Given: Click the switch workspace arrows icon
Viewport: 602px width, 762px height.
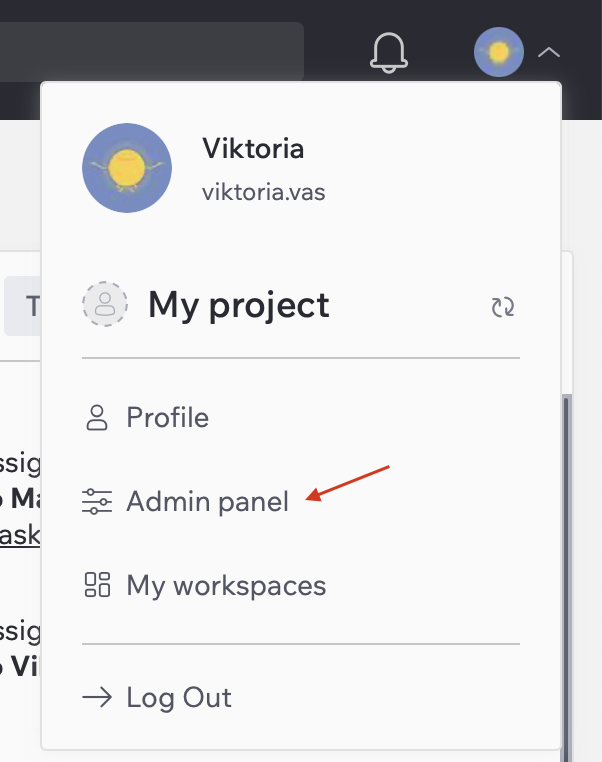Looking at the screenshot, I should 503,307.
